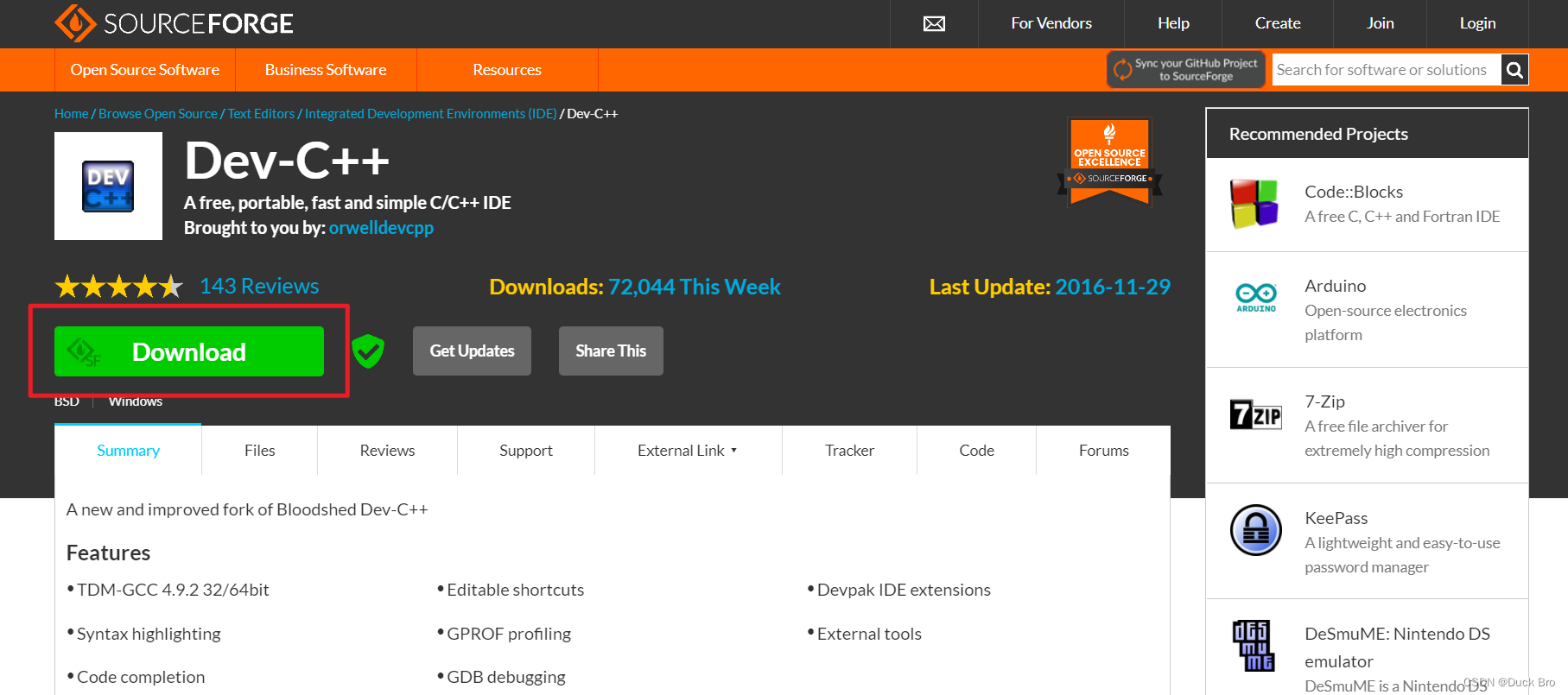Click the Code completion feature text
The width and height of the screenshot is (1568, 695).
(141, 677)
